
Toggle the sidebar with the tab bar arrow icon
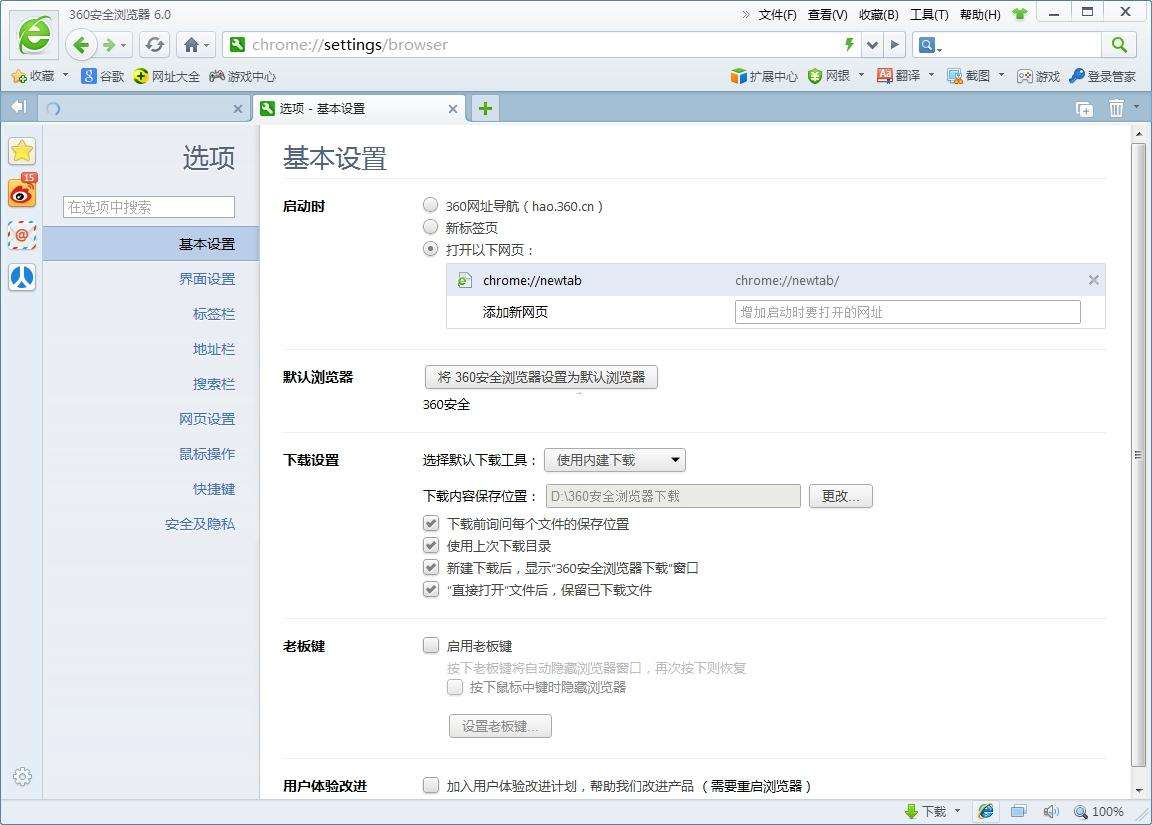point(18,107)
